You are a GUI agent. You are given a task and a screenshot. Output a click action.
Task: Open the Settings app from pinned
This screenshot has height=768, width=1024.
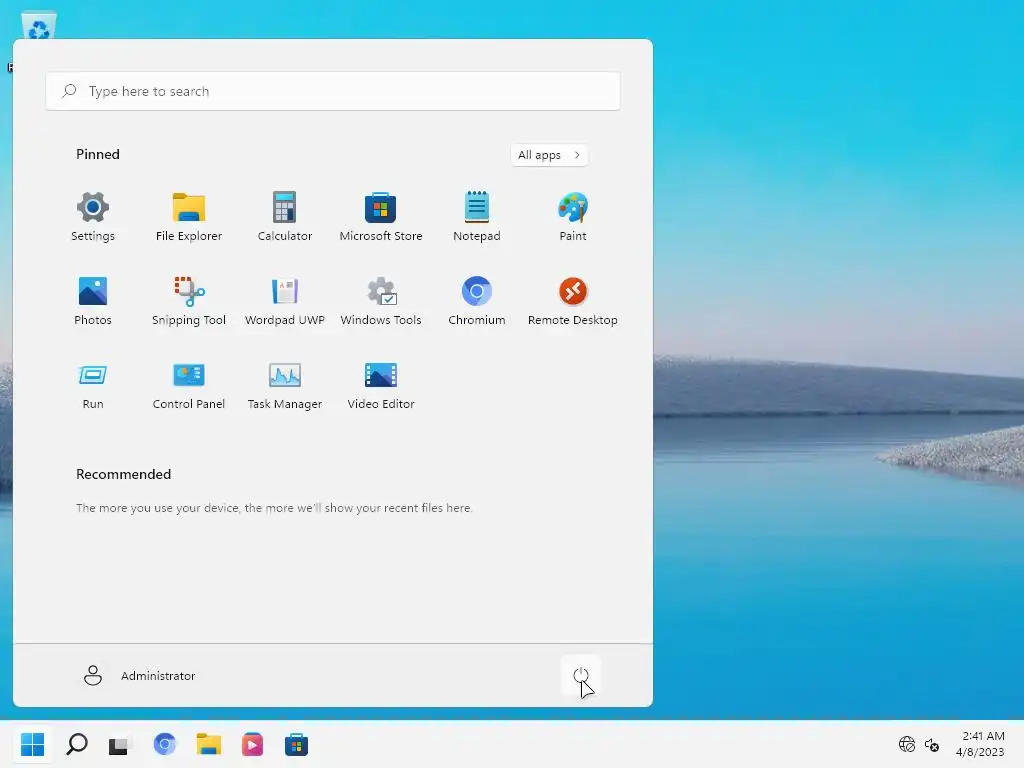93,217
